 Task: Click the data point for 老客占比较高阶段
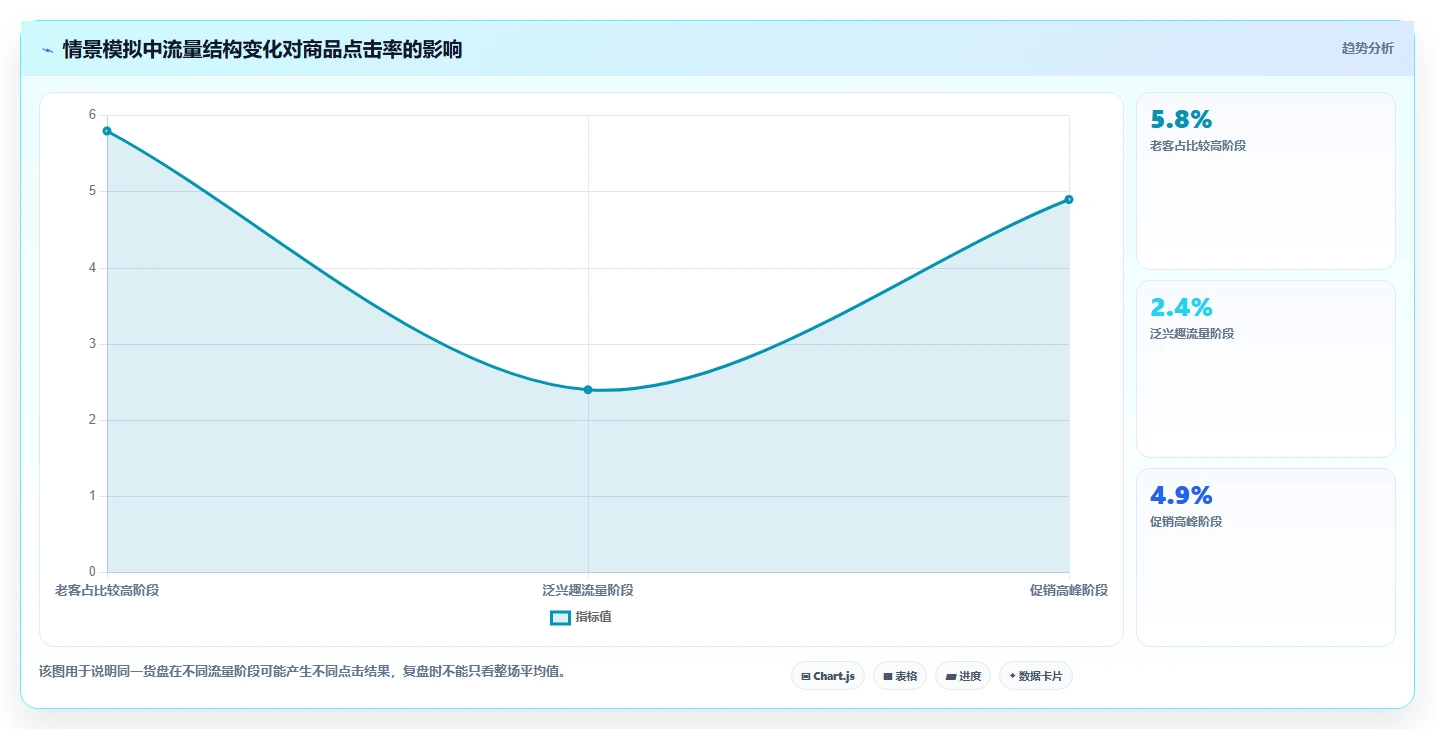point(107,131)
